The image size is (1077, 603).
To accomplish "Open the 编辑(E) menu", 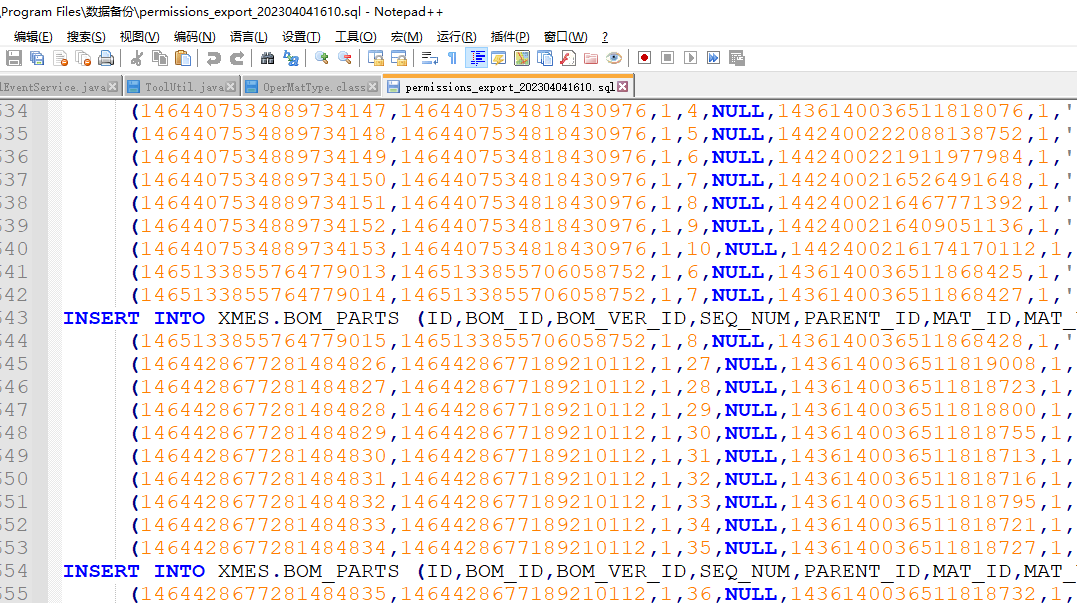I will click(x=33, y=37).
